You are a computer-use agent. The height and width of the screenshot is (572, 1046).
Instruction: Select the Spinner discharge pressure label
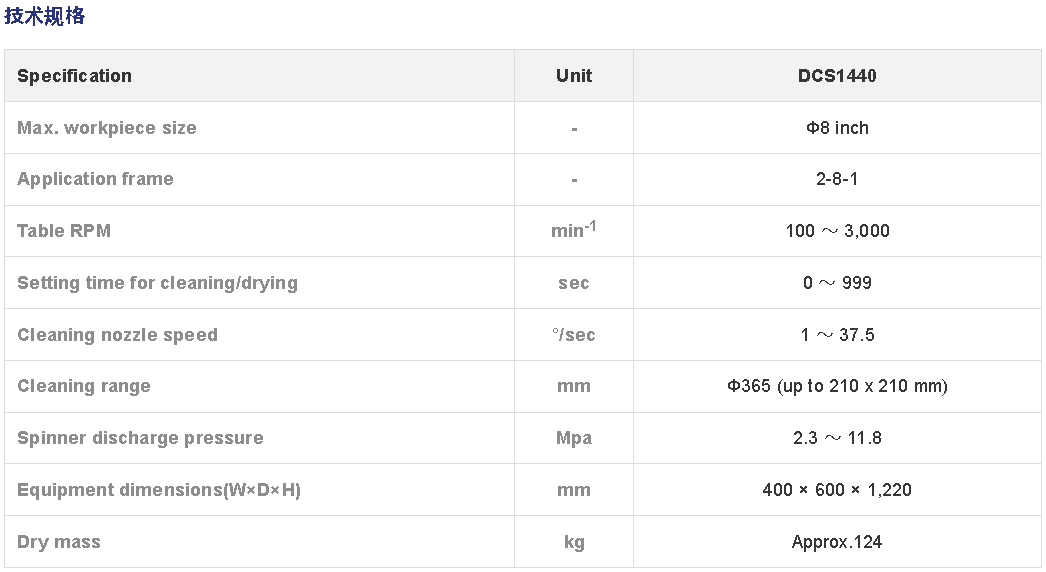(140, 439)
